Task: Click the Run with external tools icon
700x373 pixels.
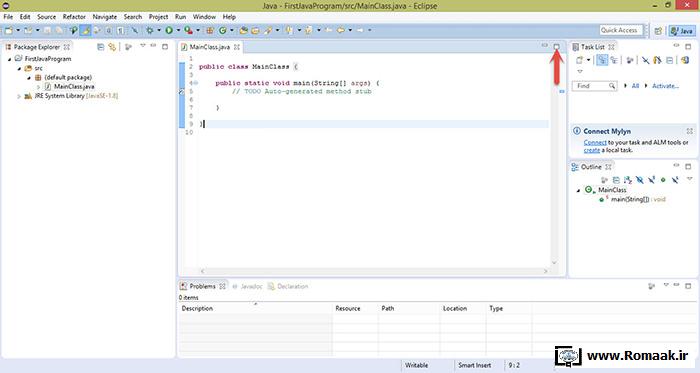Action: 188,30
